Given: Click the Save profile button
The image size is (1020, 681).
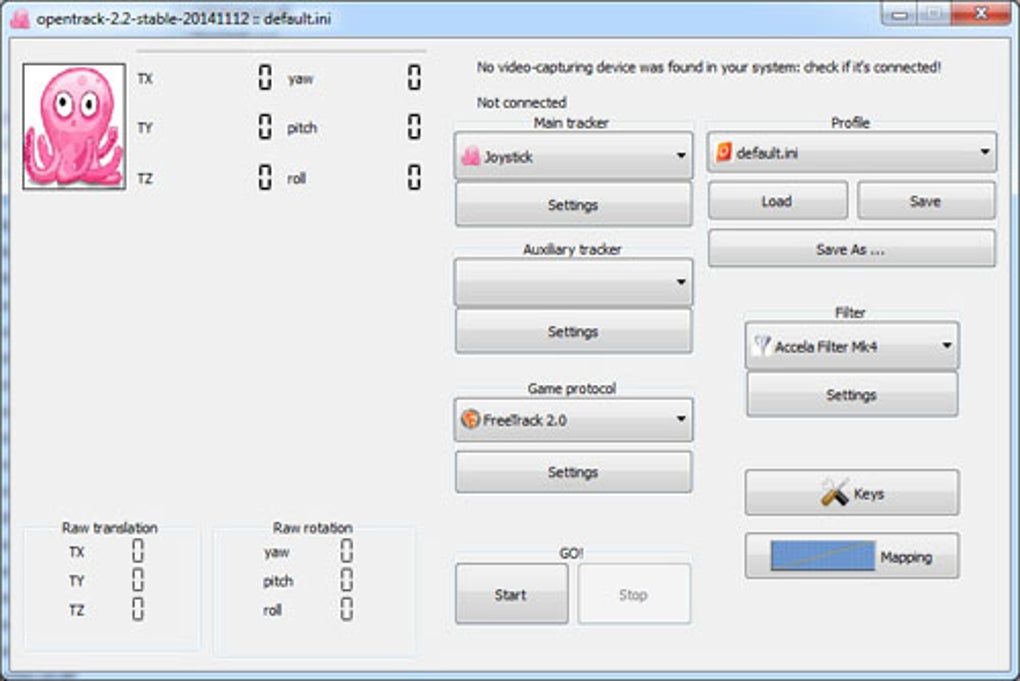Looking at the screenshot, I should [926, 201].
